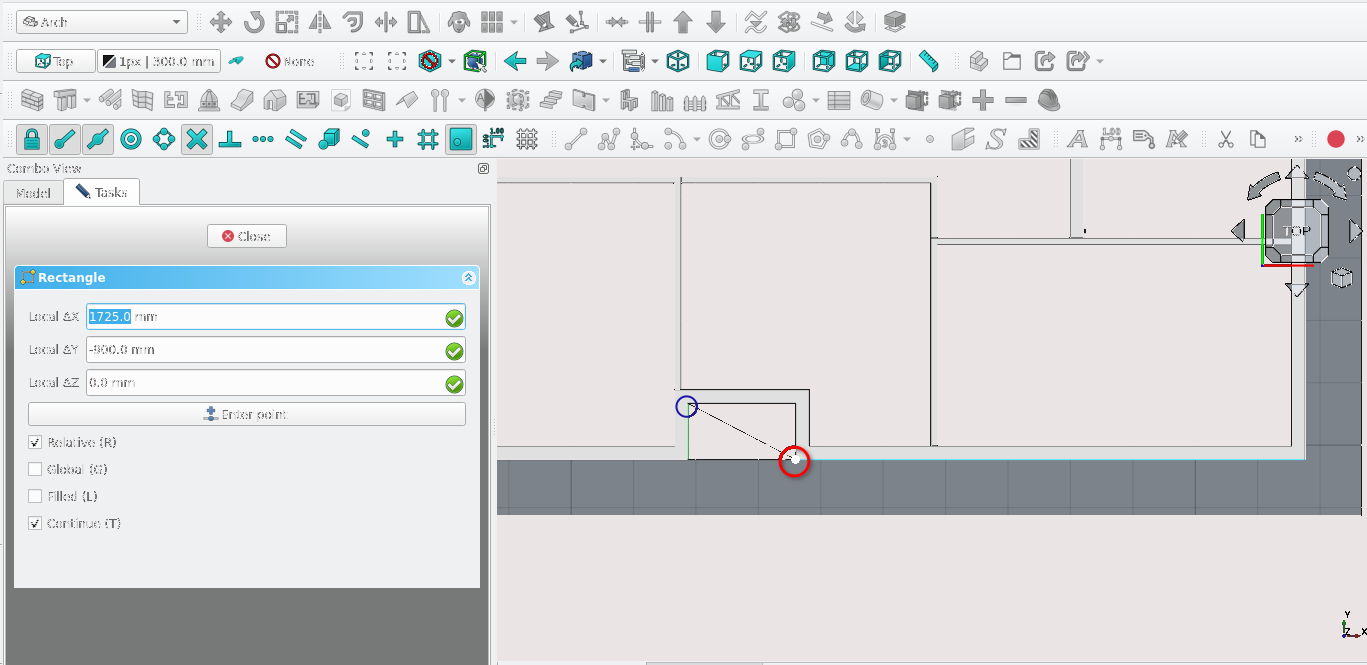Image resolution: width=1367 pixels, height=665 pixels.
Task: Select the Tasks tab
Action: [101, 192]
